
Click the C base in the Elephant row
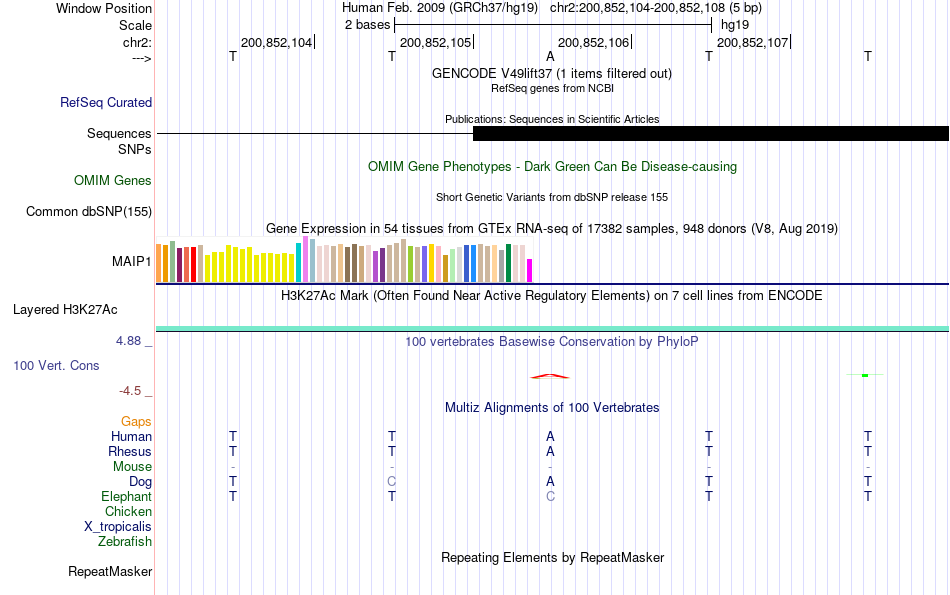click(x=550, y=496)
